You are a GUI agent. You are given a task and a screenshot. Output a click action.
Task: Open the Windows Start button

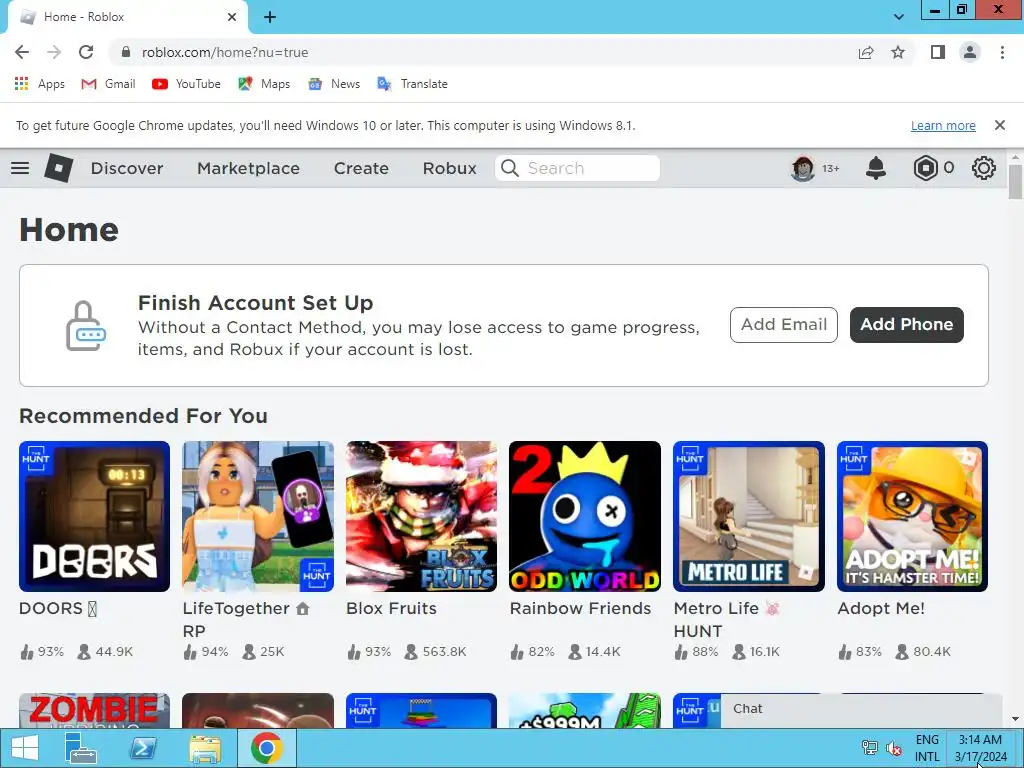(25, 748)
